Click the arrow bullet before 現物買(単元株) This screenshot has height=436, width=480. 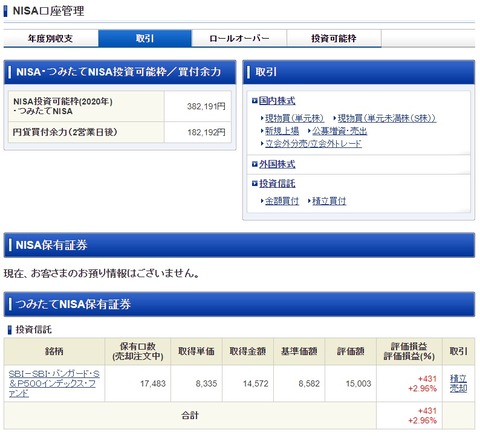pyautogui.click(x=262, y=118)
